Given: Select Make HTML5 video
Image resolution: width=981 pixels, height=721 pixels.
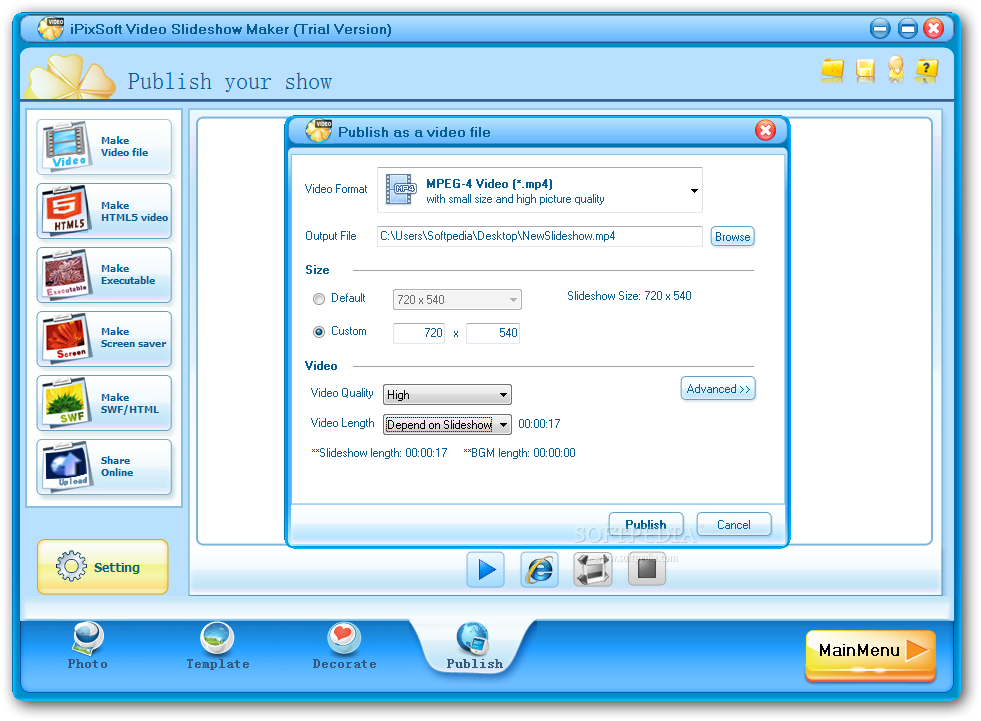Looking at the screenshot, I should click(104, 211).
